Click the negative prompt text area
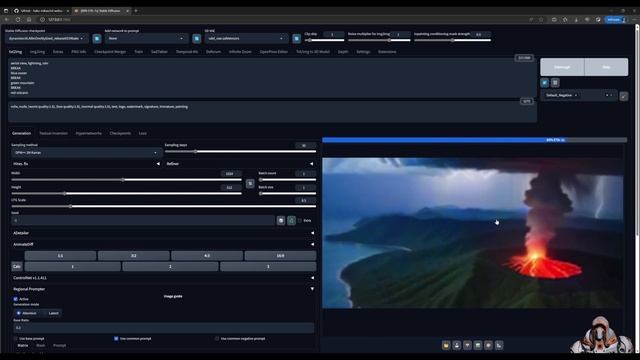This screenshot has width=640, height=360. [272, 112]
